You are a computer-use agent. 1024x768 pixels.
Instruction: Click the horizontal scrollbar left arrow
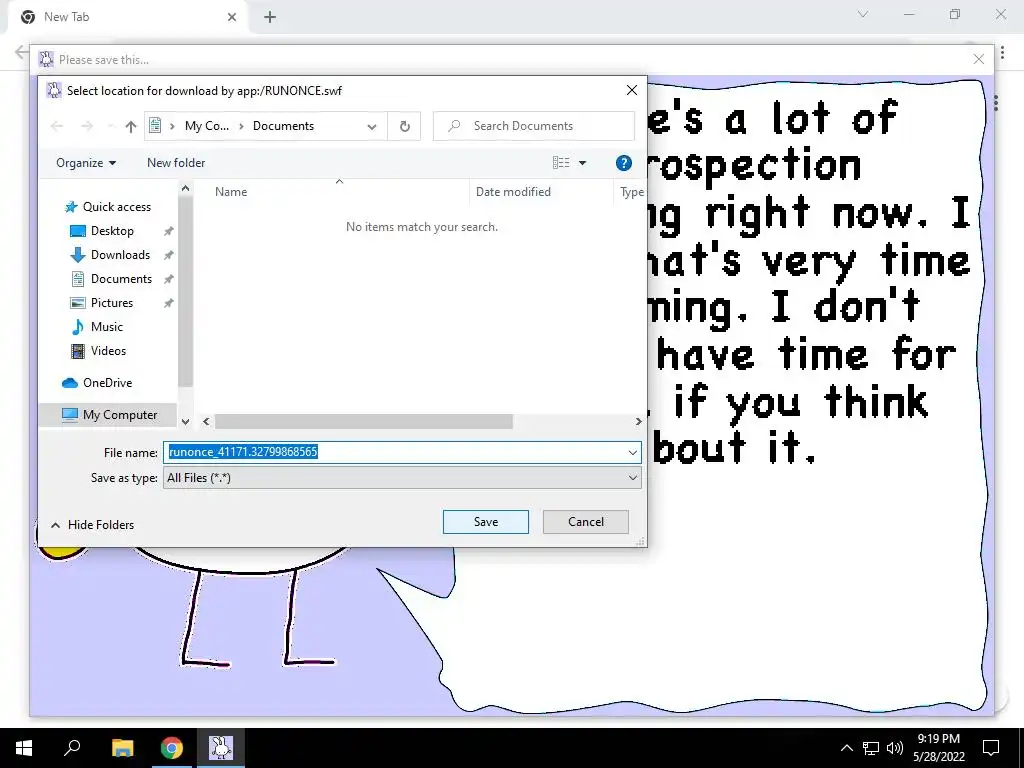(206, 422)
